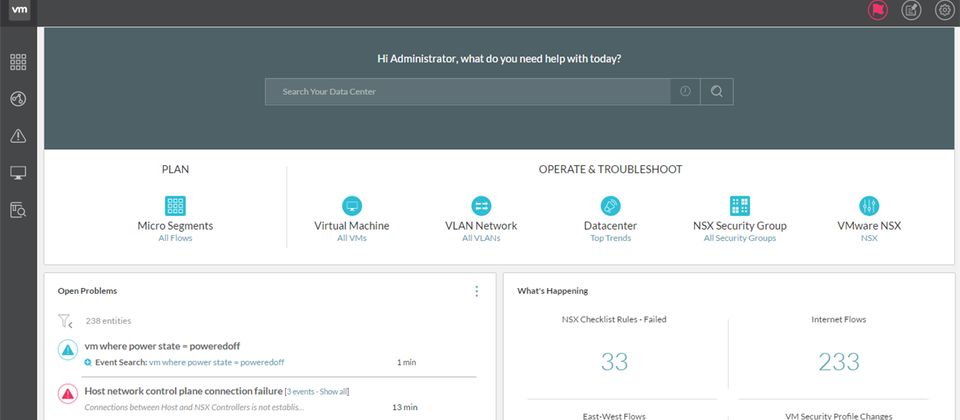
Task: Open Open Problems three-dot menu
Action: [x=476, y=291]
